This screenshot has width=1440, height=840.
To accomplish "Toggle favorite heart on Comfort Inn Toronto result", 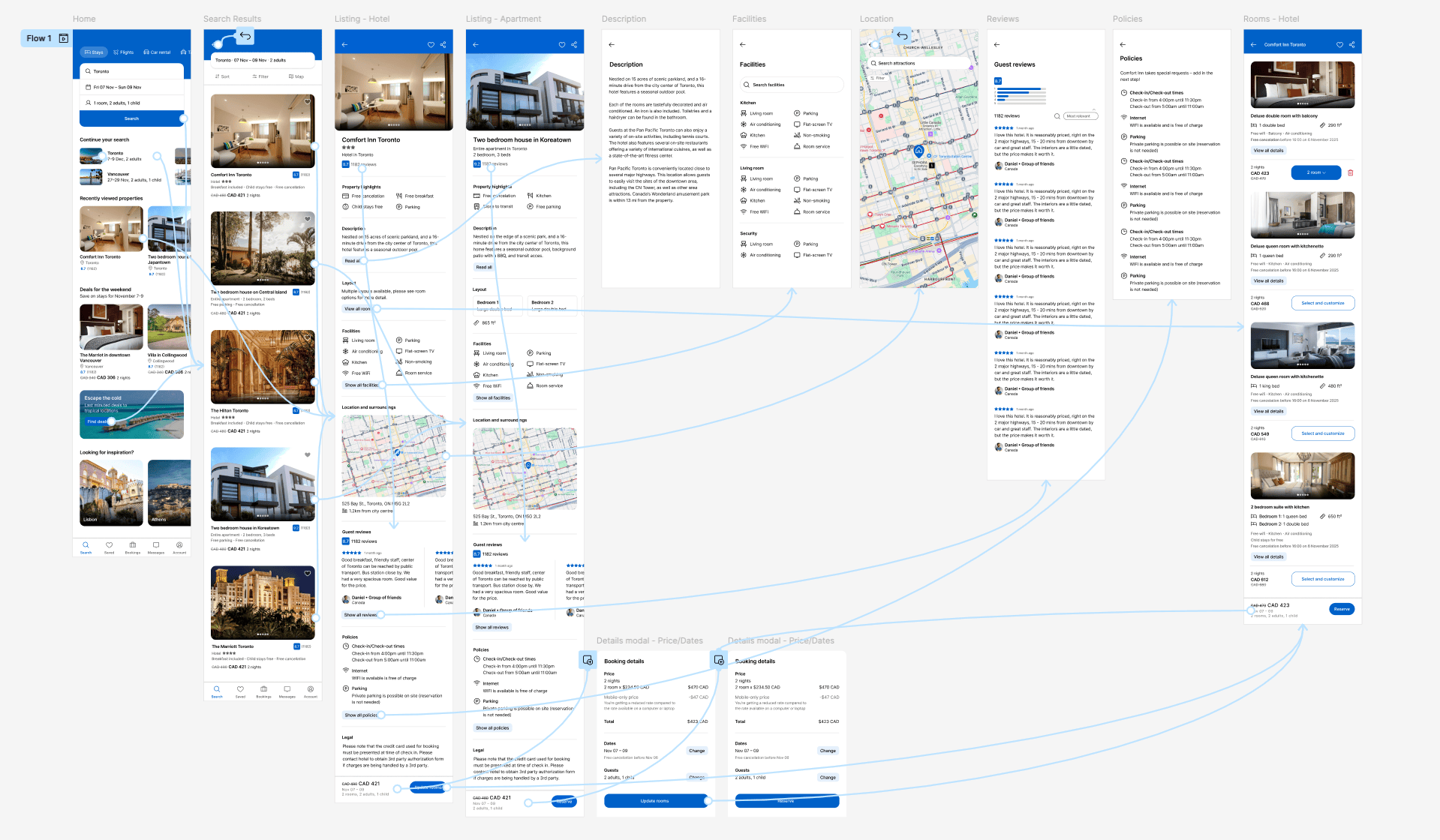I will (307, 102).
